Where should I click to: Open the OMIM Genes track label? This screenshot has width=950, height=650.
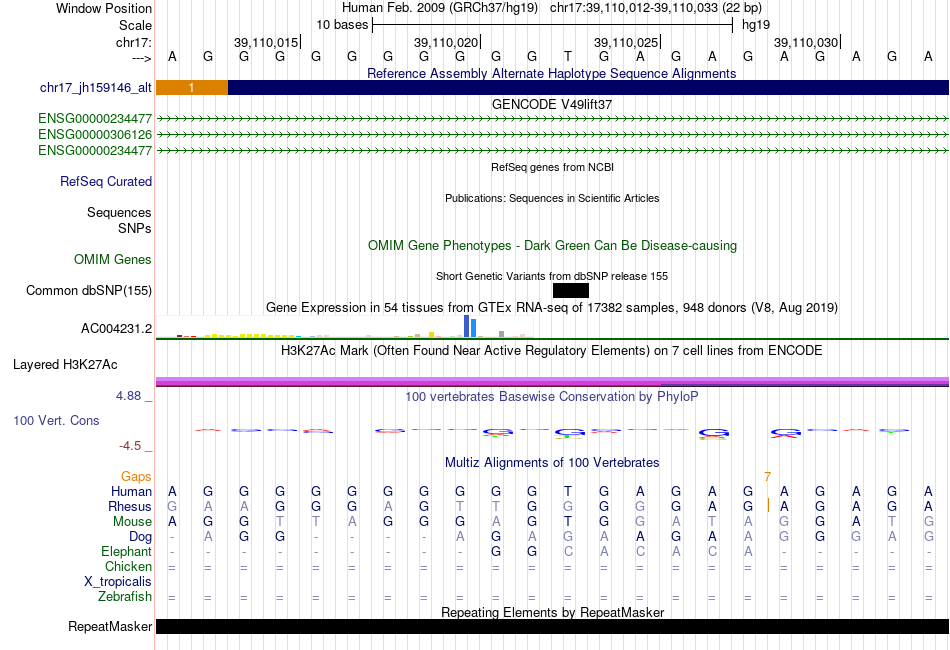[113, 260]
